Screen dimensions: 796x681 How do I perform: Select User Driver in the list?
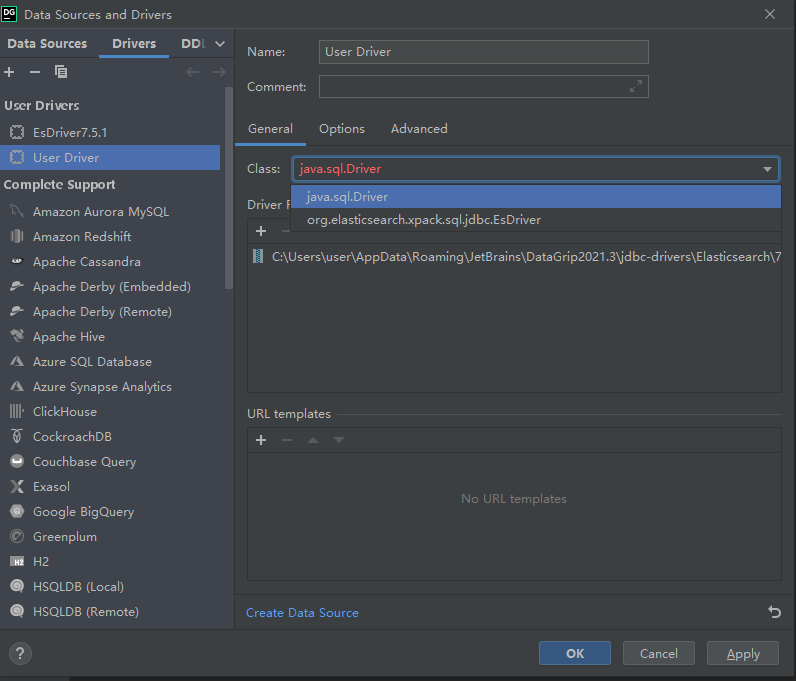[x=110, y=157]
